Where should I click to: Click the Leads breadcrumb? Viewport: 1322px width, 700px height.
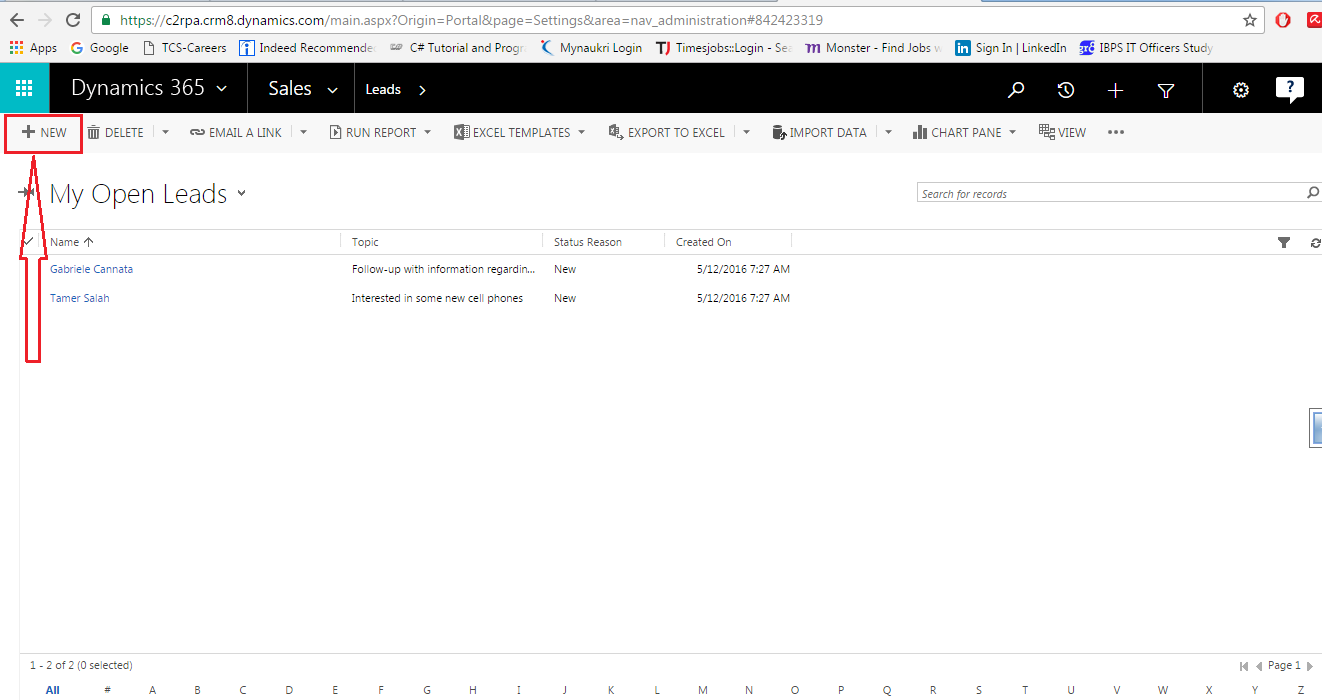[x=383, y=89]
